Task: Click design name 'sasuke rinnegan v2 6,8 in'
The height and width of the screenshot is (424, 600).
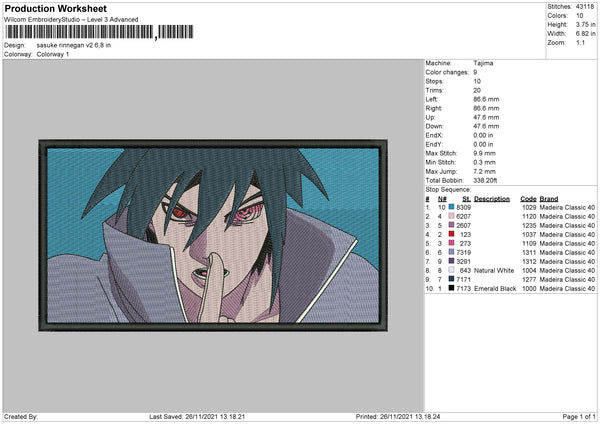Action: 74,45
